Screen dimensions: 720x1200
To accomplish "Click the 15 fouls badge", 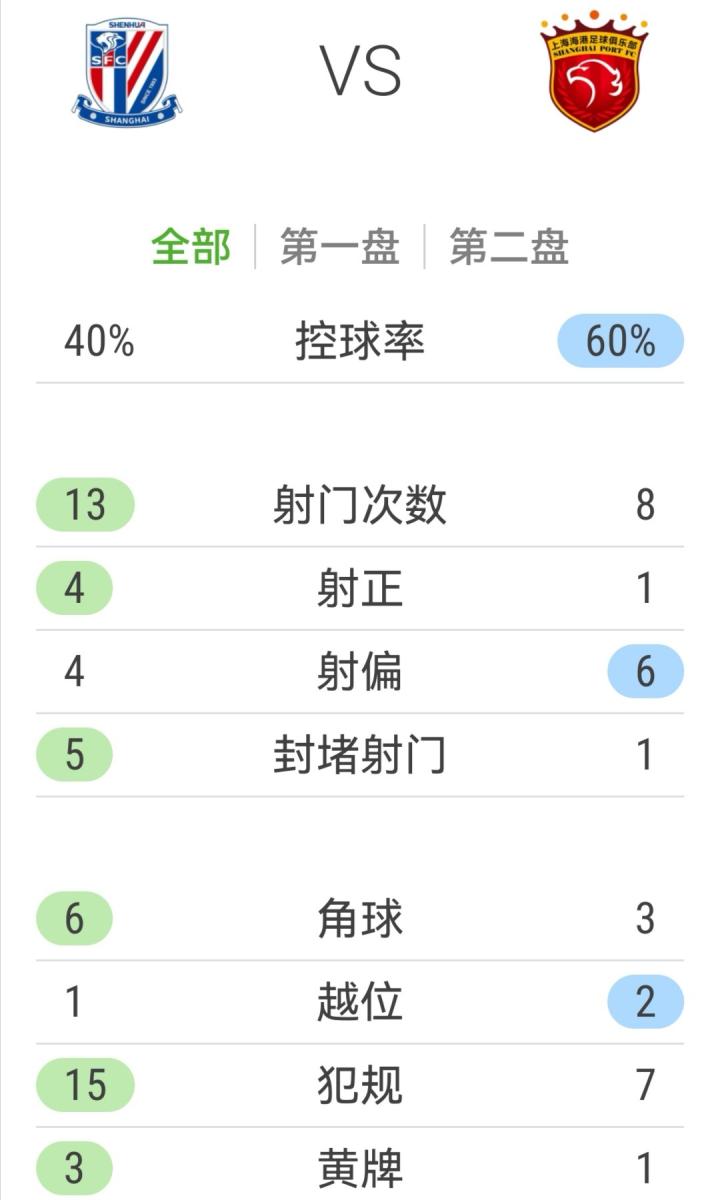I will 85,1084.
